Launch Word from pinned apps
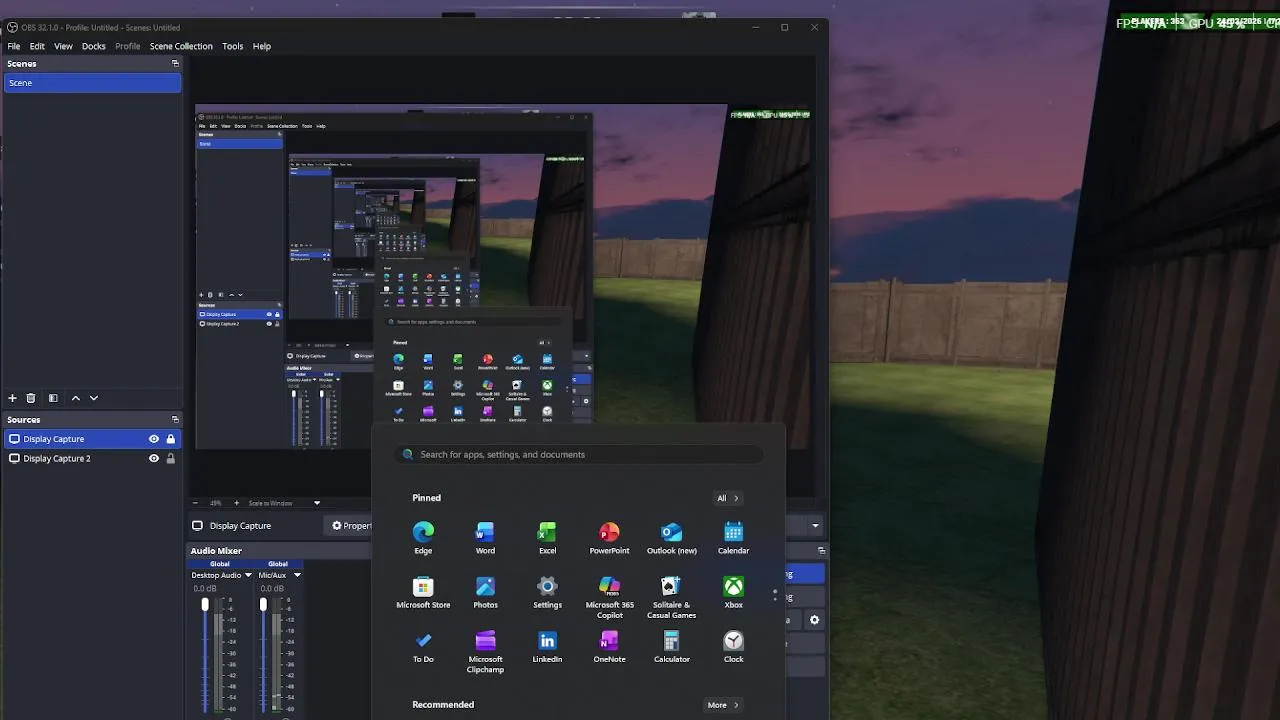 pos(485,537)
